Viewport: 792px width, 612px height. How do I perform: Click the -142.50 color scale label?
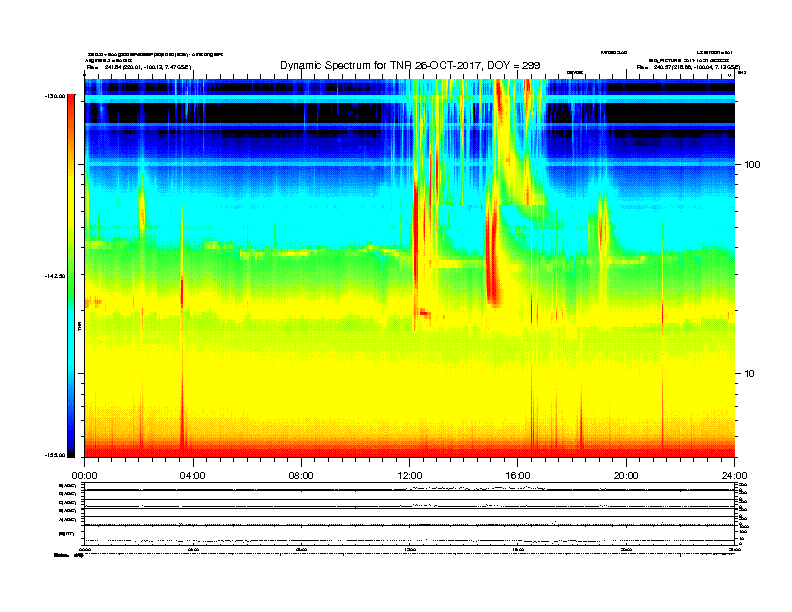[x=55, y=276]
